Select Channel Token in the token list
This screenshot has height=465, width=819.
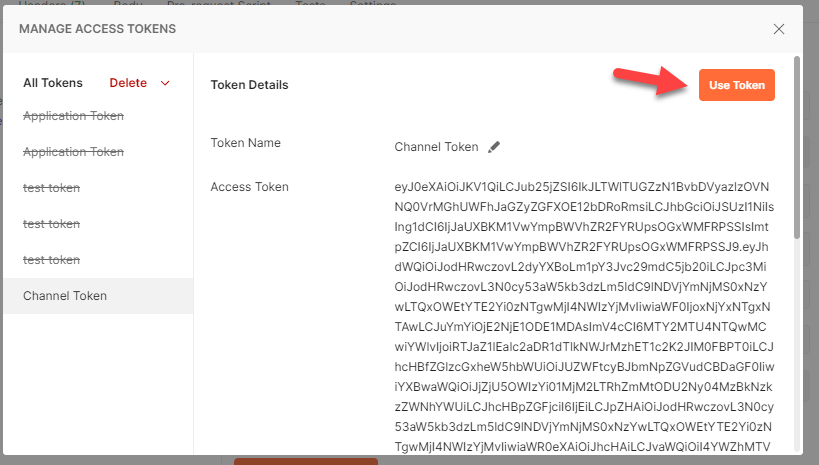[x=65, y=296]
